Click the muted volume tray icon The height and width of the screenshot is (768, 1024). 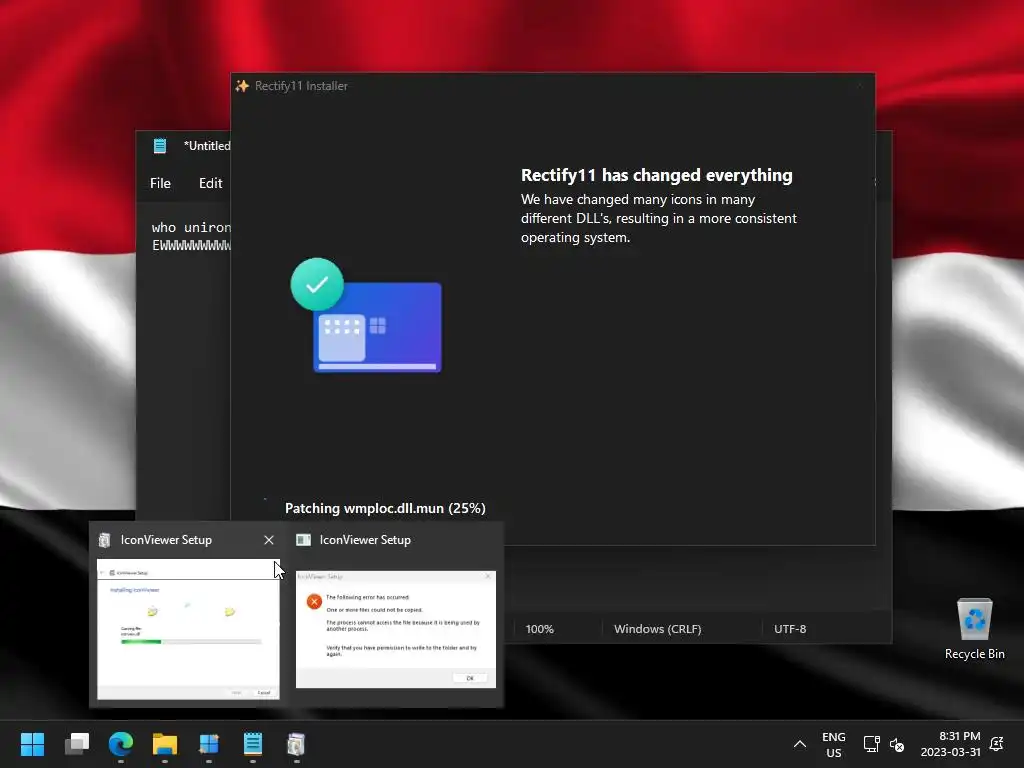pos(897,744)
